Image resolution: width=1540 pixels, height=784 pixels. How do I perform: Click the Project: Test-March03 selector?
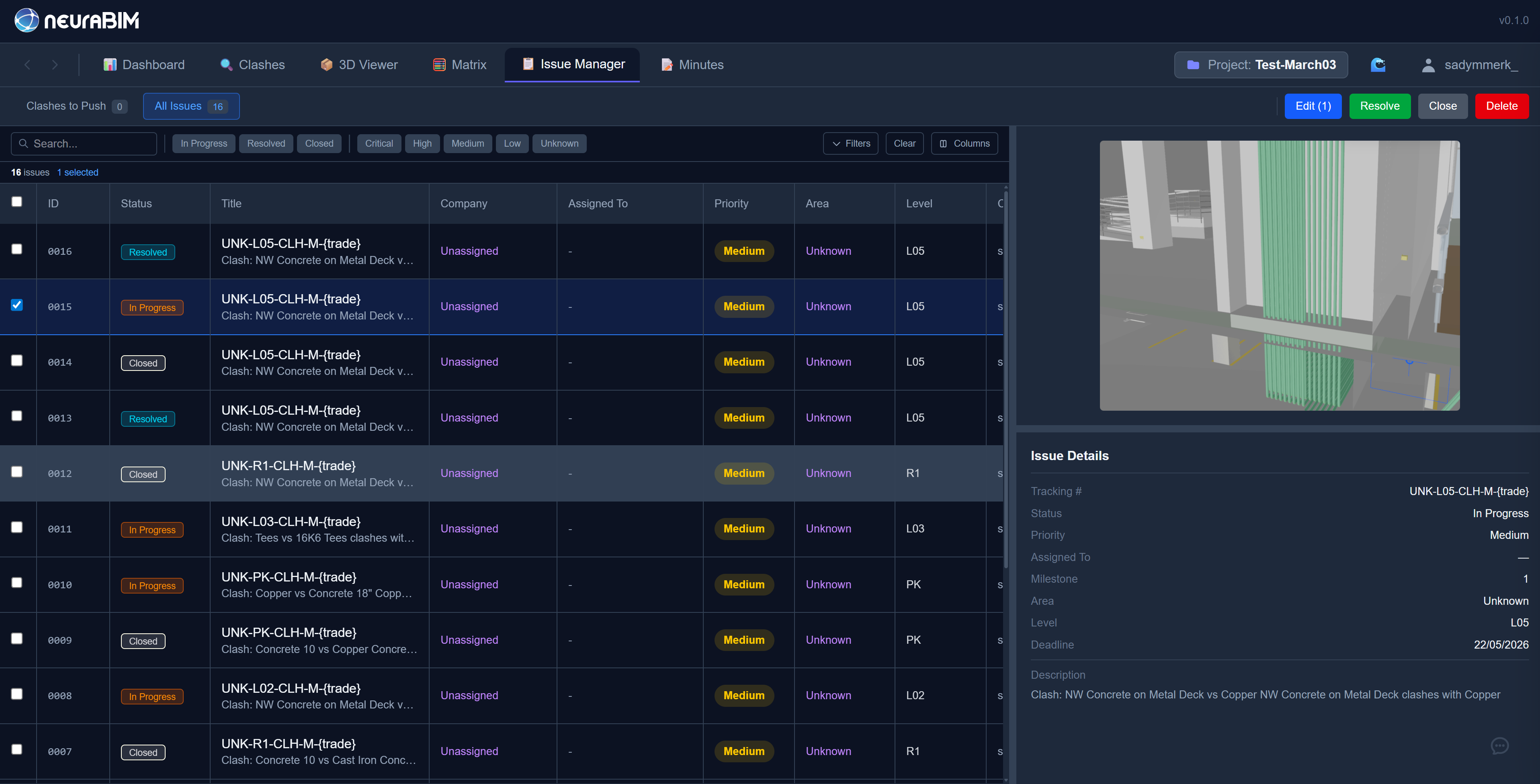pyautogui.click(x=1261, y=65)
